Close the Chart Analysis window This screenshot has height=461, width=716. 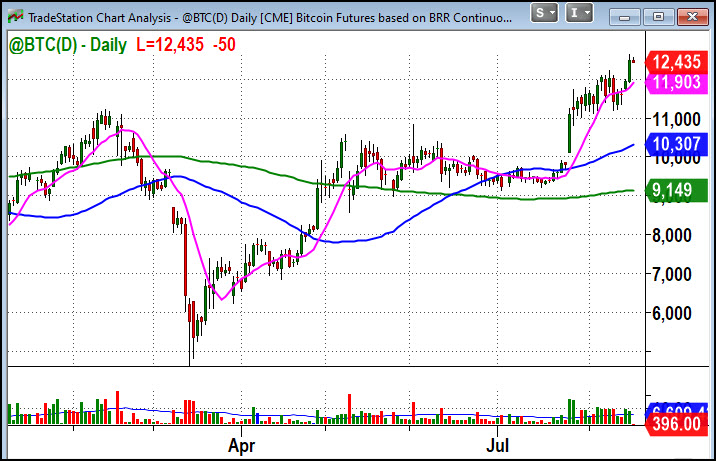pyautogui.click(x=692, y=17)
